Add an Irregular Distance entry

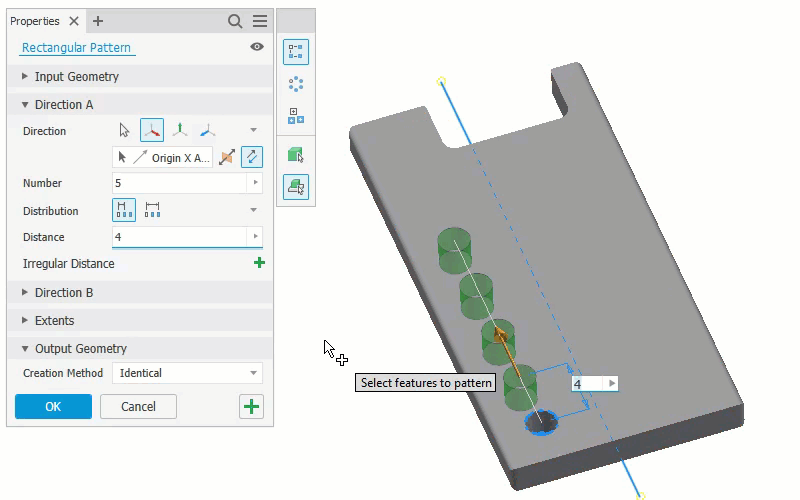pyautogui.click(x=259, y=263)
